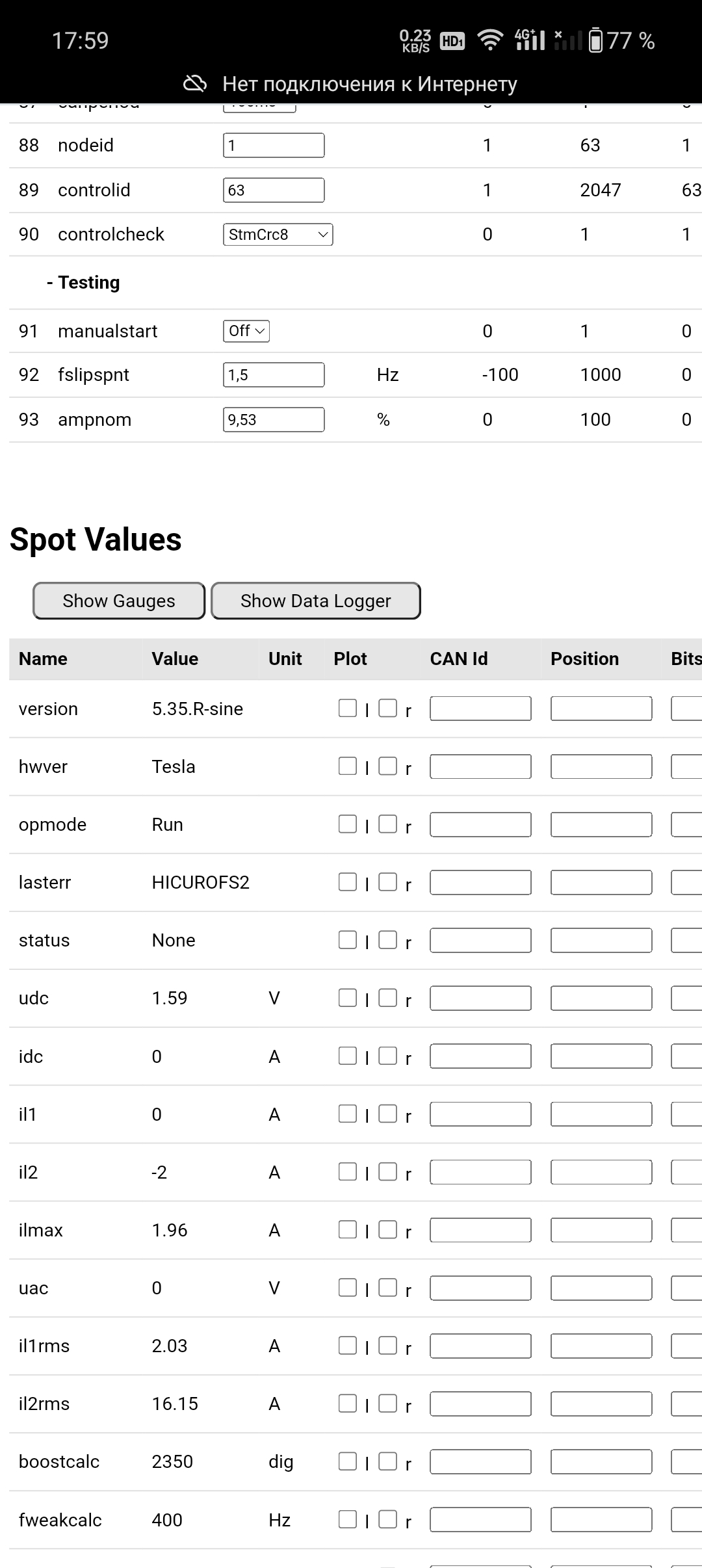Click the Show Gauges button
This screenshot has height=1568, width=702.
(x=119, y=601)
